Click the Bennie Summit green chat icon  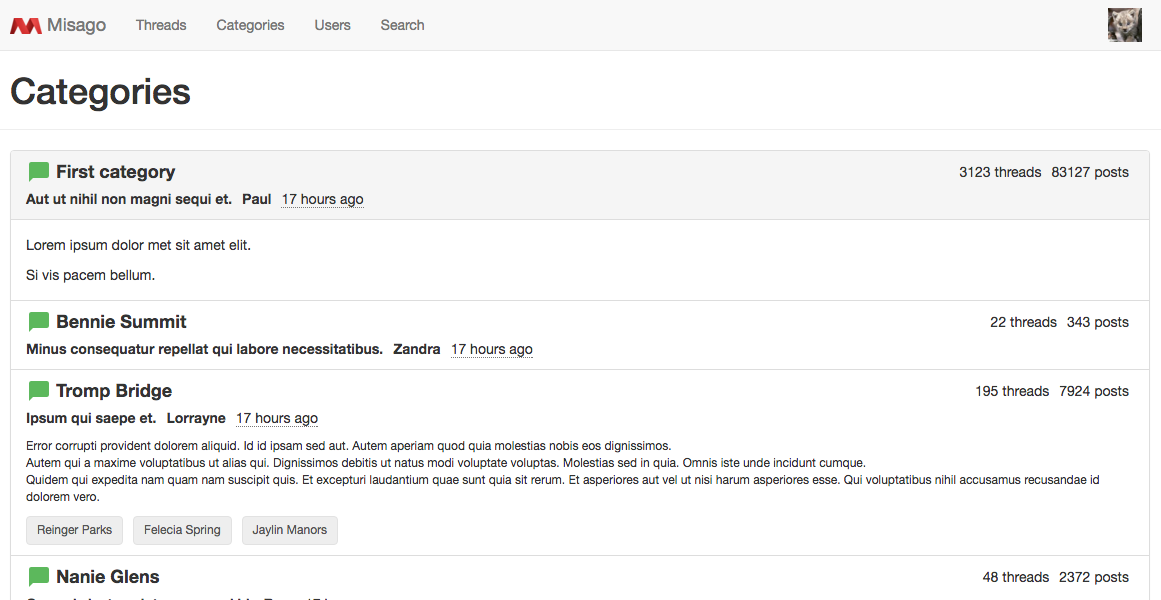point(39,322)
